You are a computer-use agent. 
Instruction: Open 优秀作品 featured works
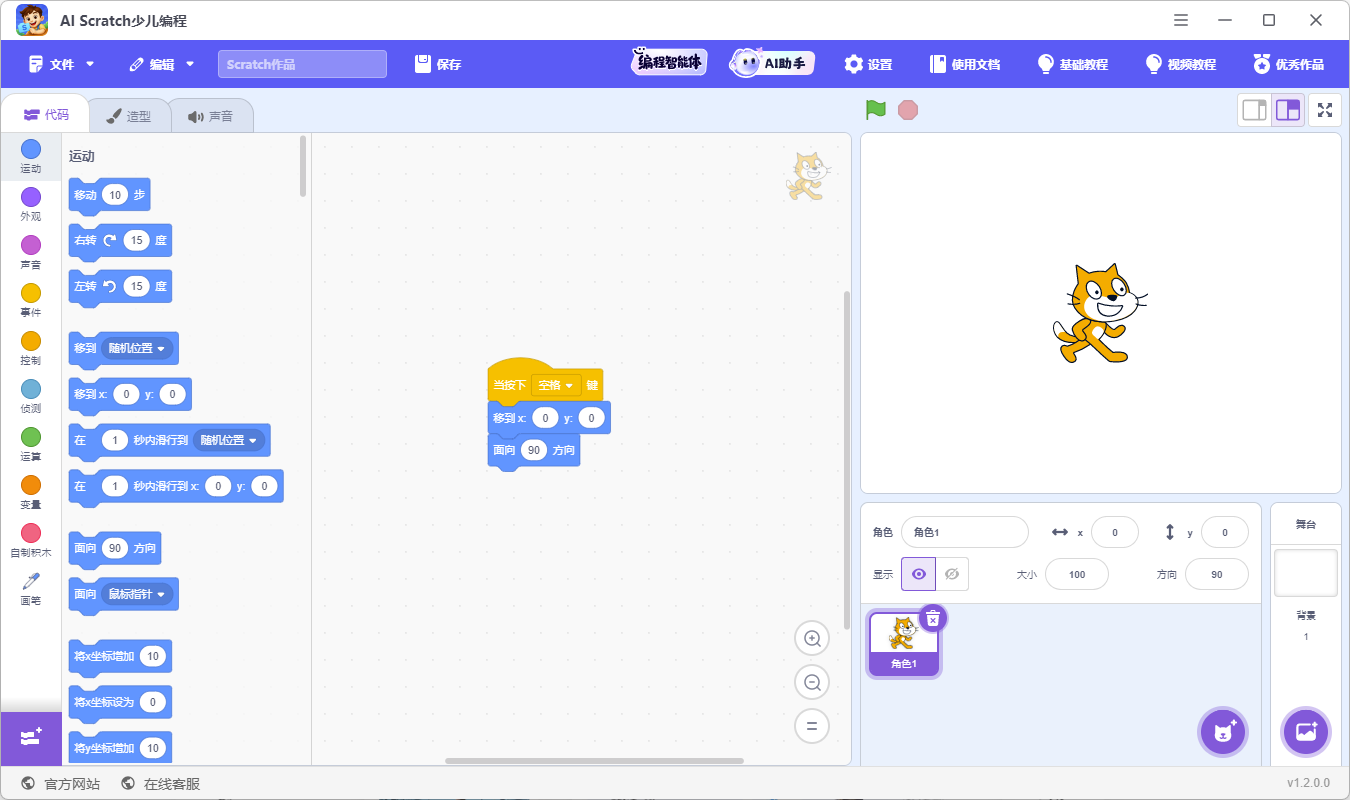[x=1289, y=64]
